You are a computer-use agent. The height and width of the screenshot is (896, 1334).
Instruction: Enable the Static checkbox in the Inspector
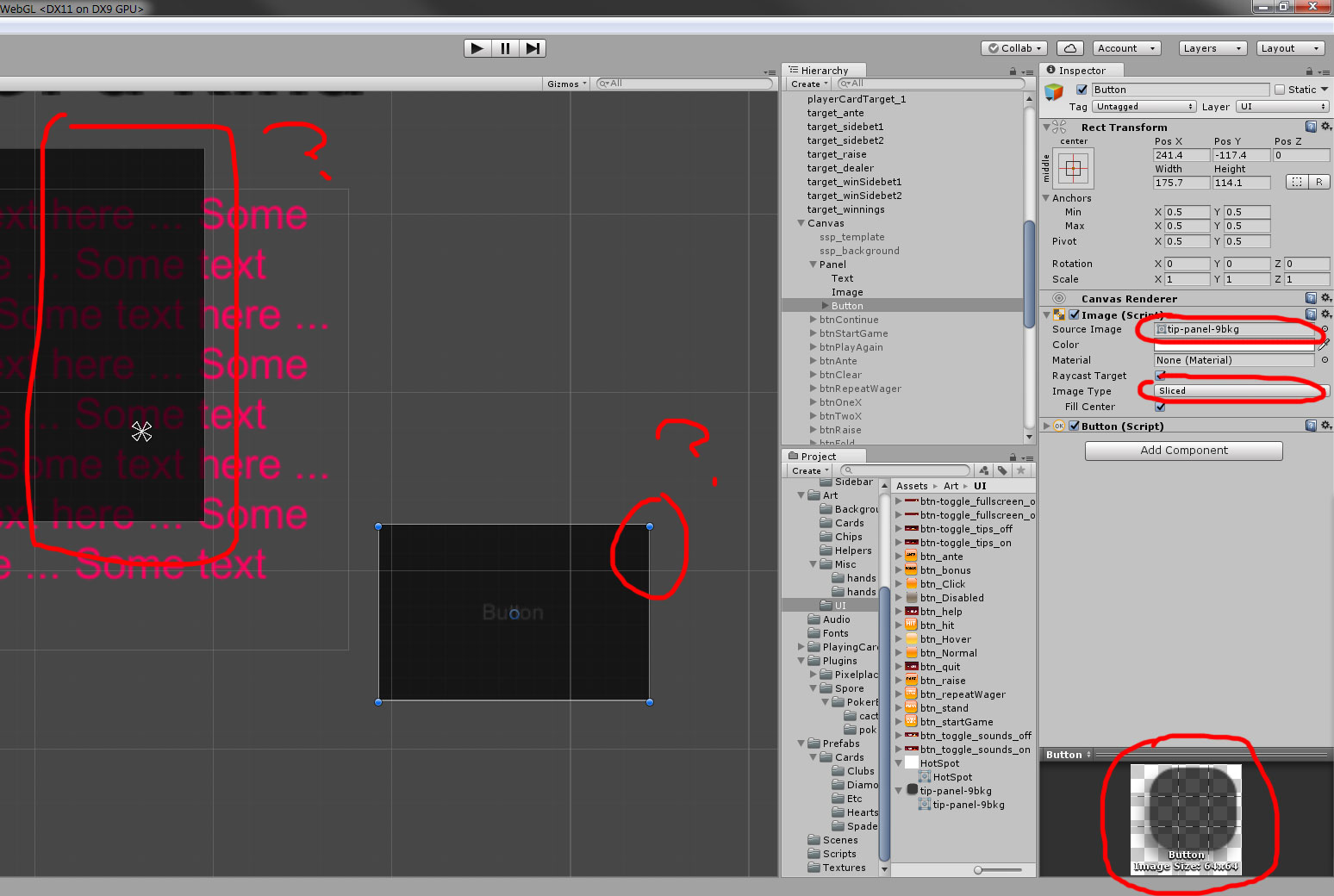[1280, 89]
